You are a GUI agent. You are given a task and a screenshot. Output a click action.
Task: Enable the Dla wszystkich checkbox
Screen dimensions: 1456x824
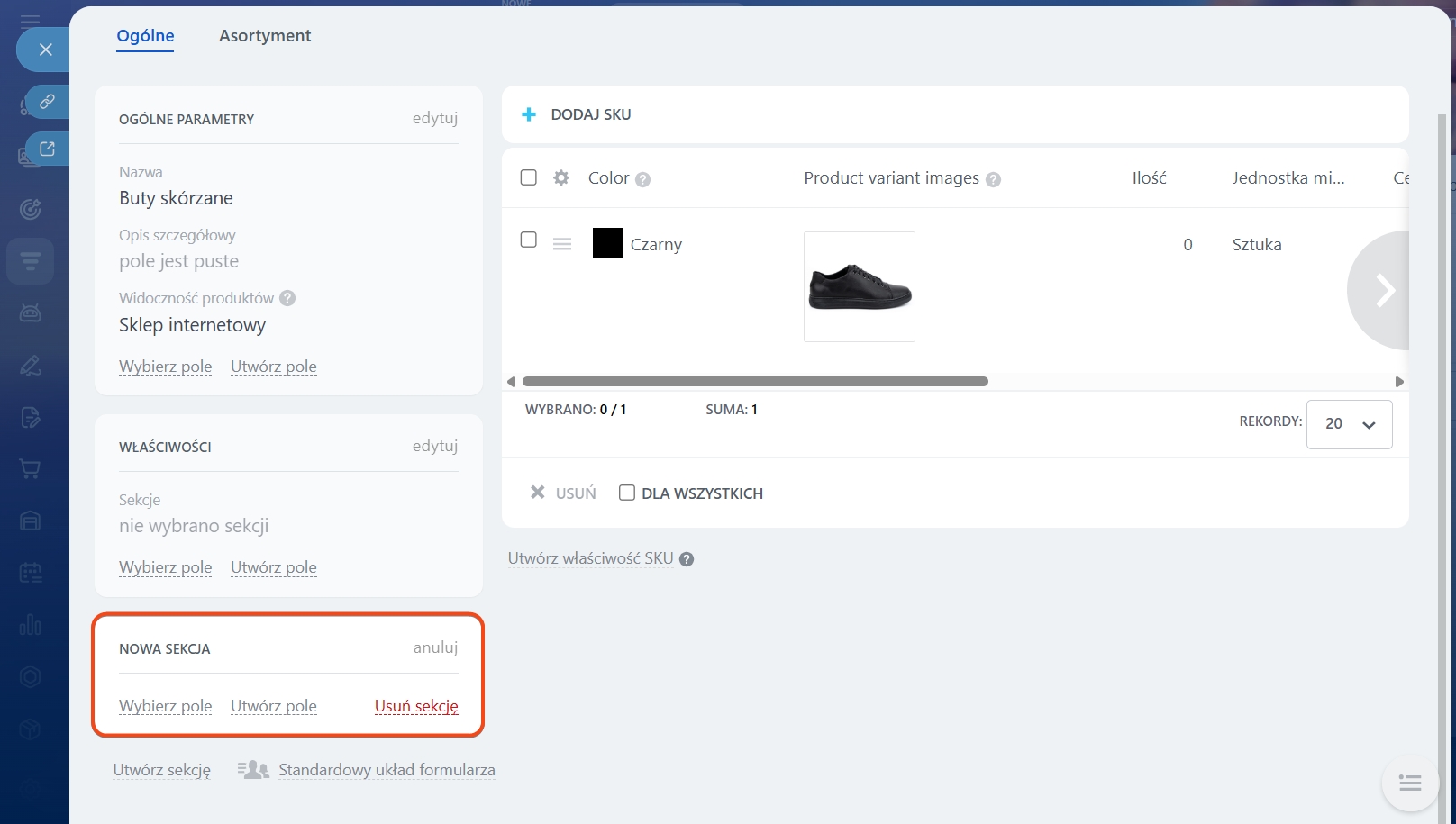(627, 493)
